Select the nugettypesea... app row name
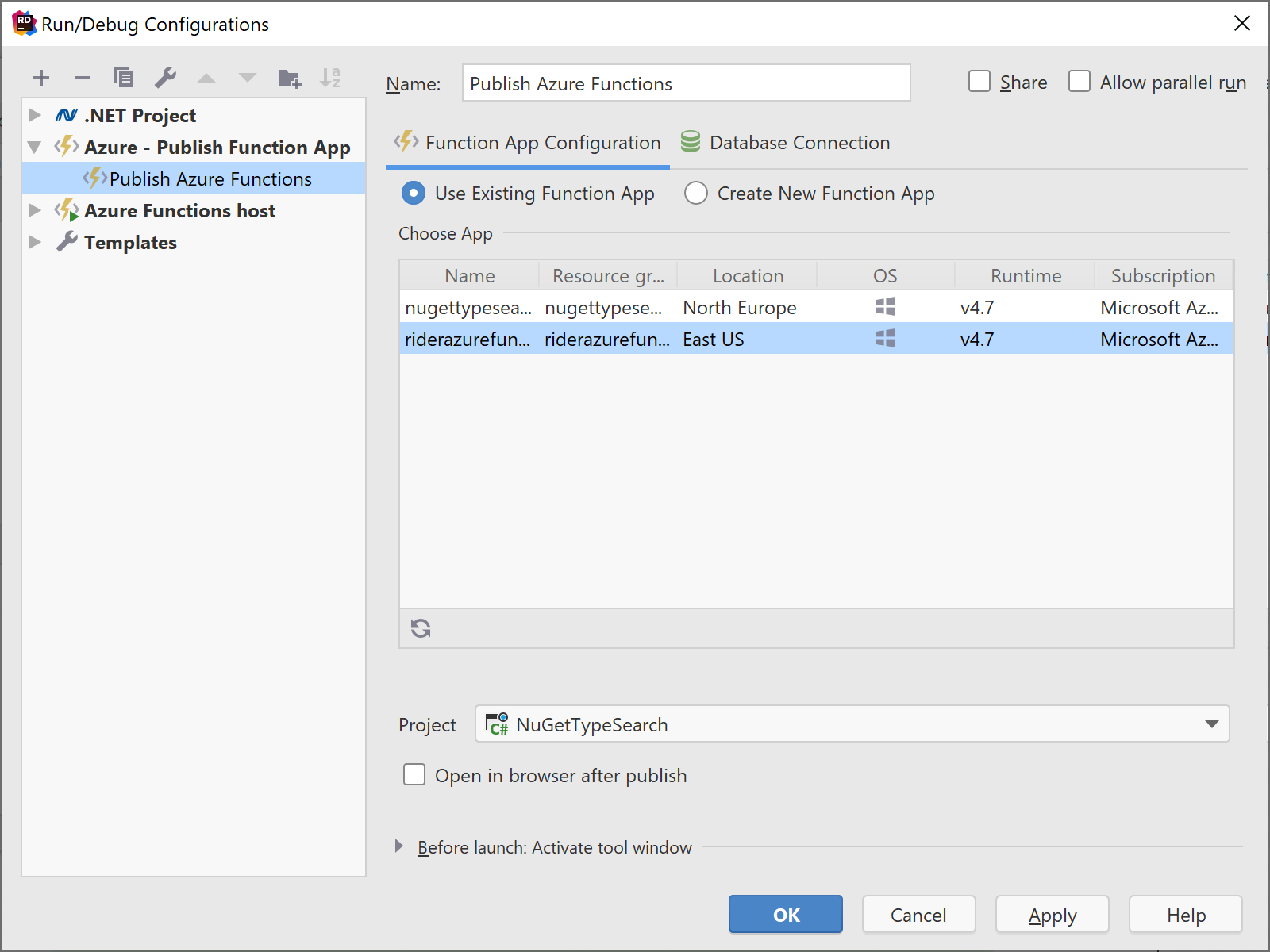The image size is (1270, 952). pos(468,308)
